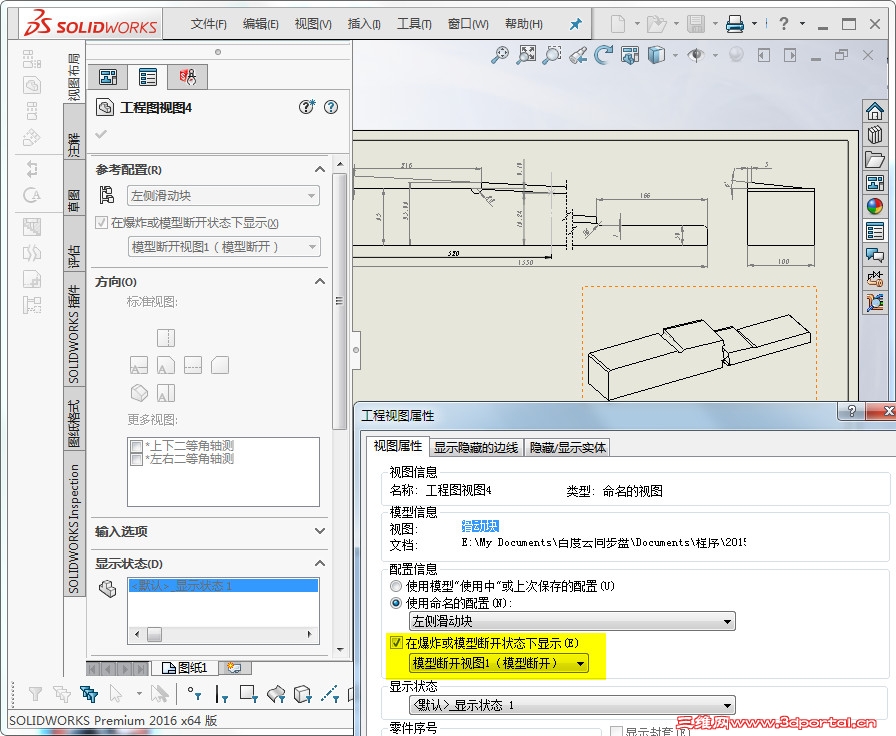Open the FeatureManager tab icon
The height and width of the screenshot is (736, 896).
(x=107, y=77)
